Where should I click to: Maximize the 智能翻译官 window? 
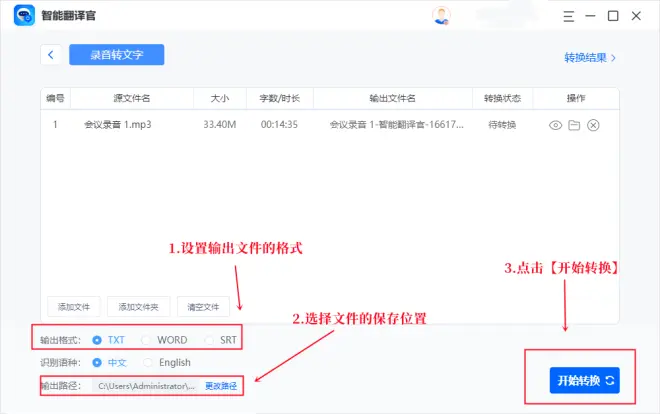click(613, 16)
